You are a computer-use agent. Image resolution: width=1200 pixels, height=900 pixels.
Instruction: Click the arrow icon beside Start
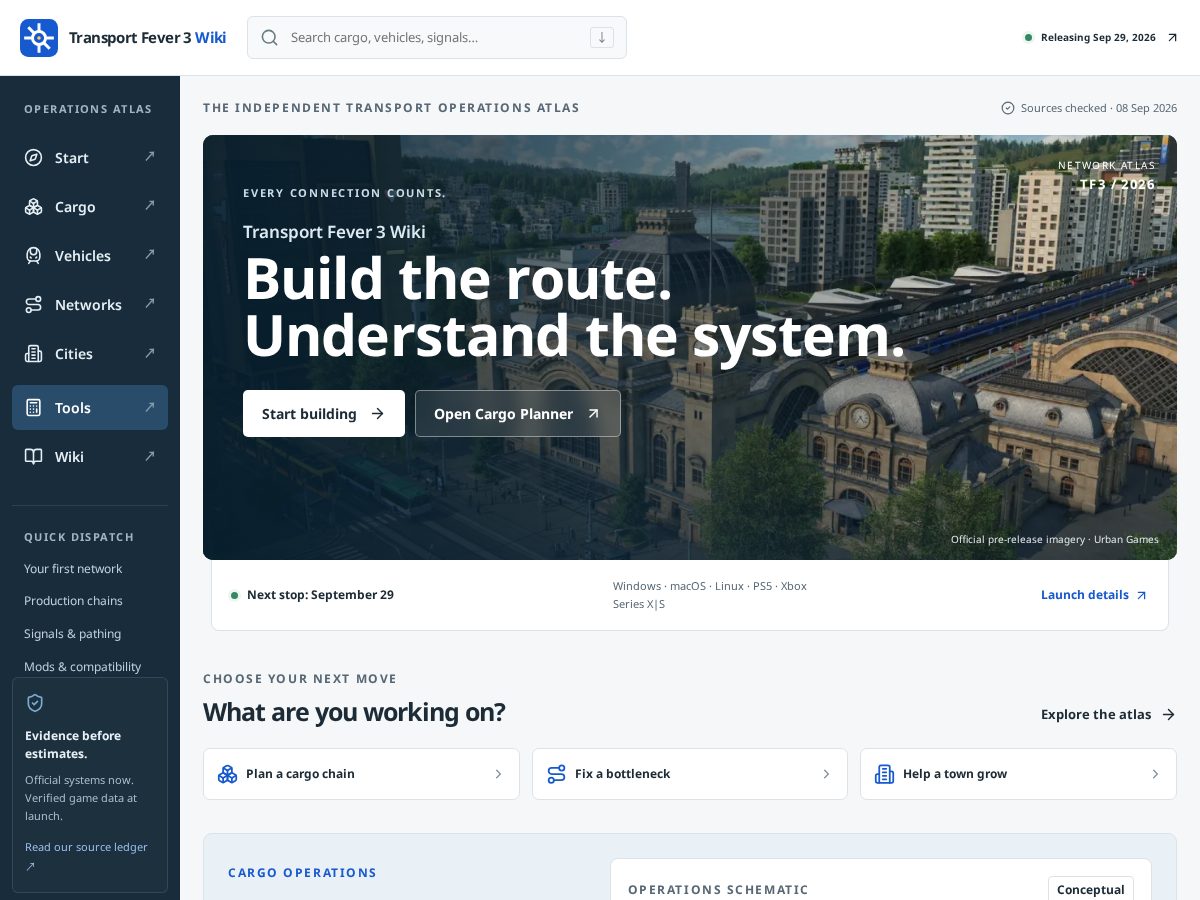(x=150, y=156)
